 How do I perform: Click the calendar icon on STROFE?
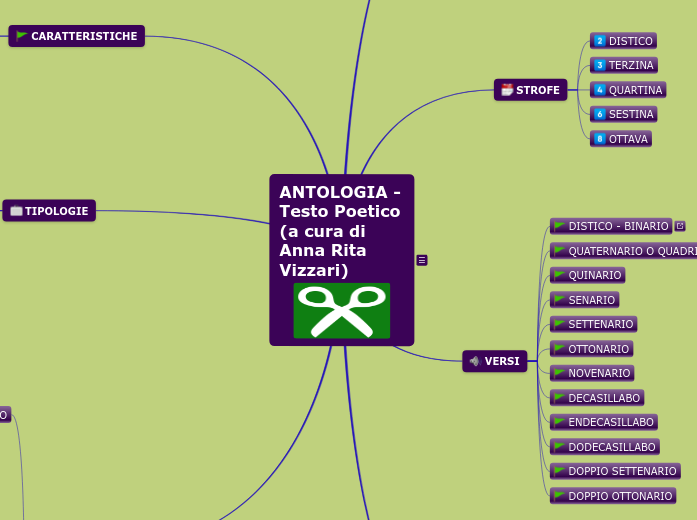click(507, 90)
